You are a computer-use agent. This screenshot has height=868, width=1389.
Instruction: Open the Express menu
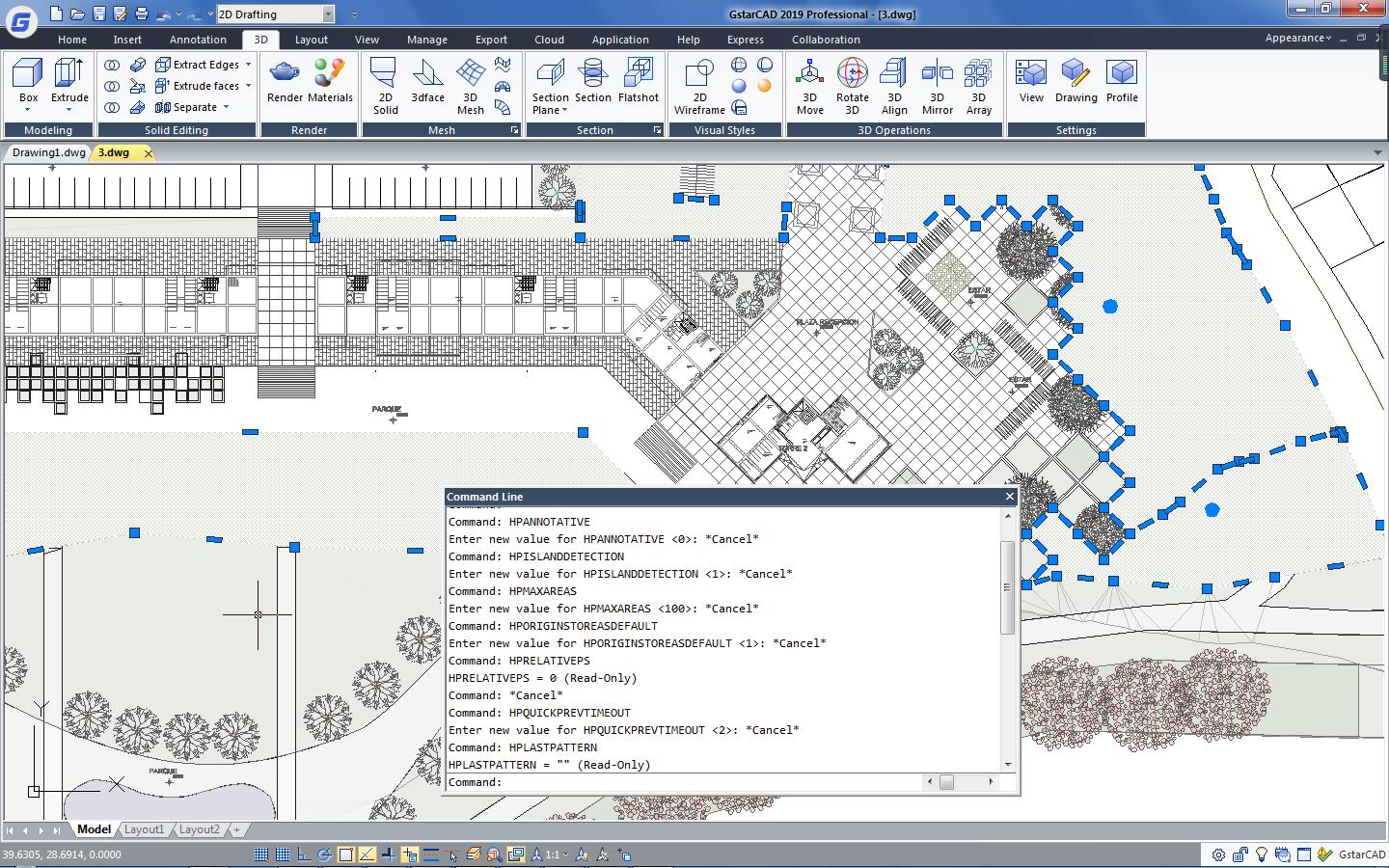coord(746,40)
